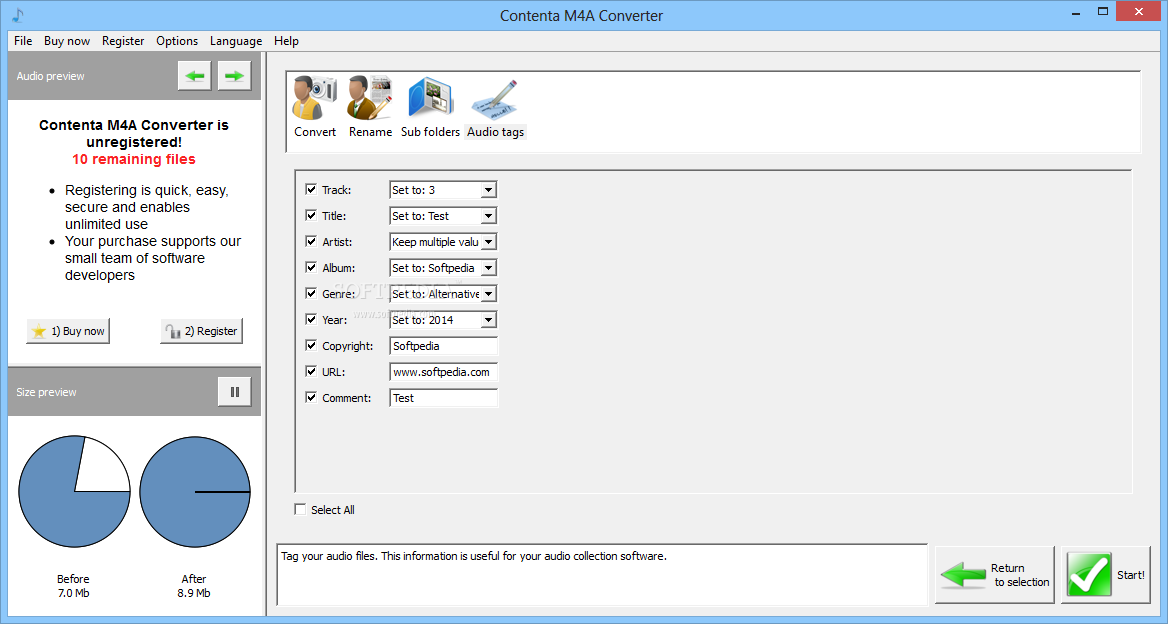The height and width of the screenshot is (624, 1168).
Task: Maximize the Contenta M4A Converter window
Action: click(1103, 11)
